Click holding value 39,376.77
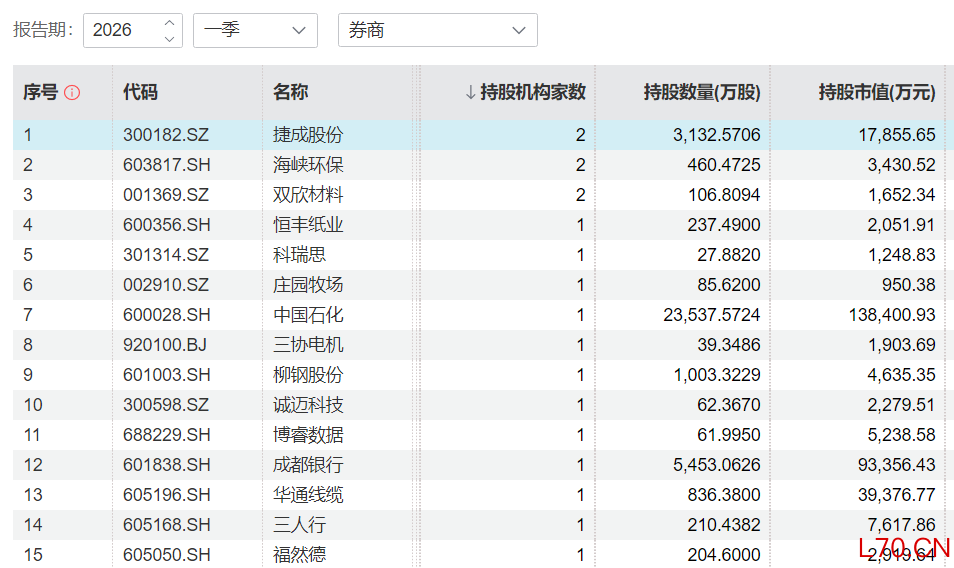Image resolution: width=954 pixels, height=568 pixels. pyautogui.click(x=897, y=495)
